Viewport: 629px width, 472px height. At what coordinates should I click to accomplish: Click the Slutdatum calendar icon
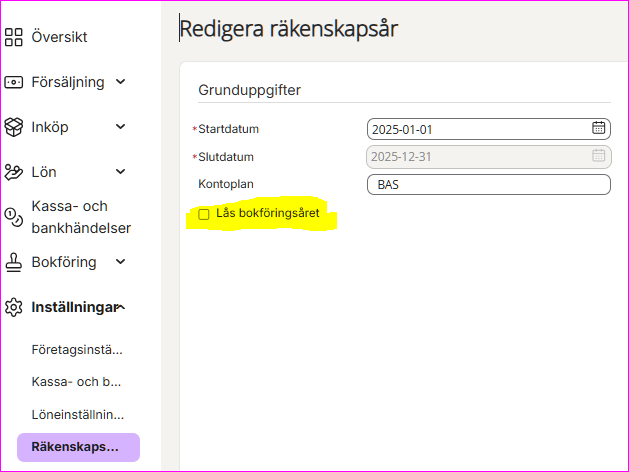pyautogui.click(x=599, y=156)
